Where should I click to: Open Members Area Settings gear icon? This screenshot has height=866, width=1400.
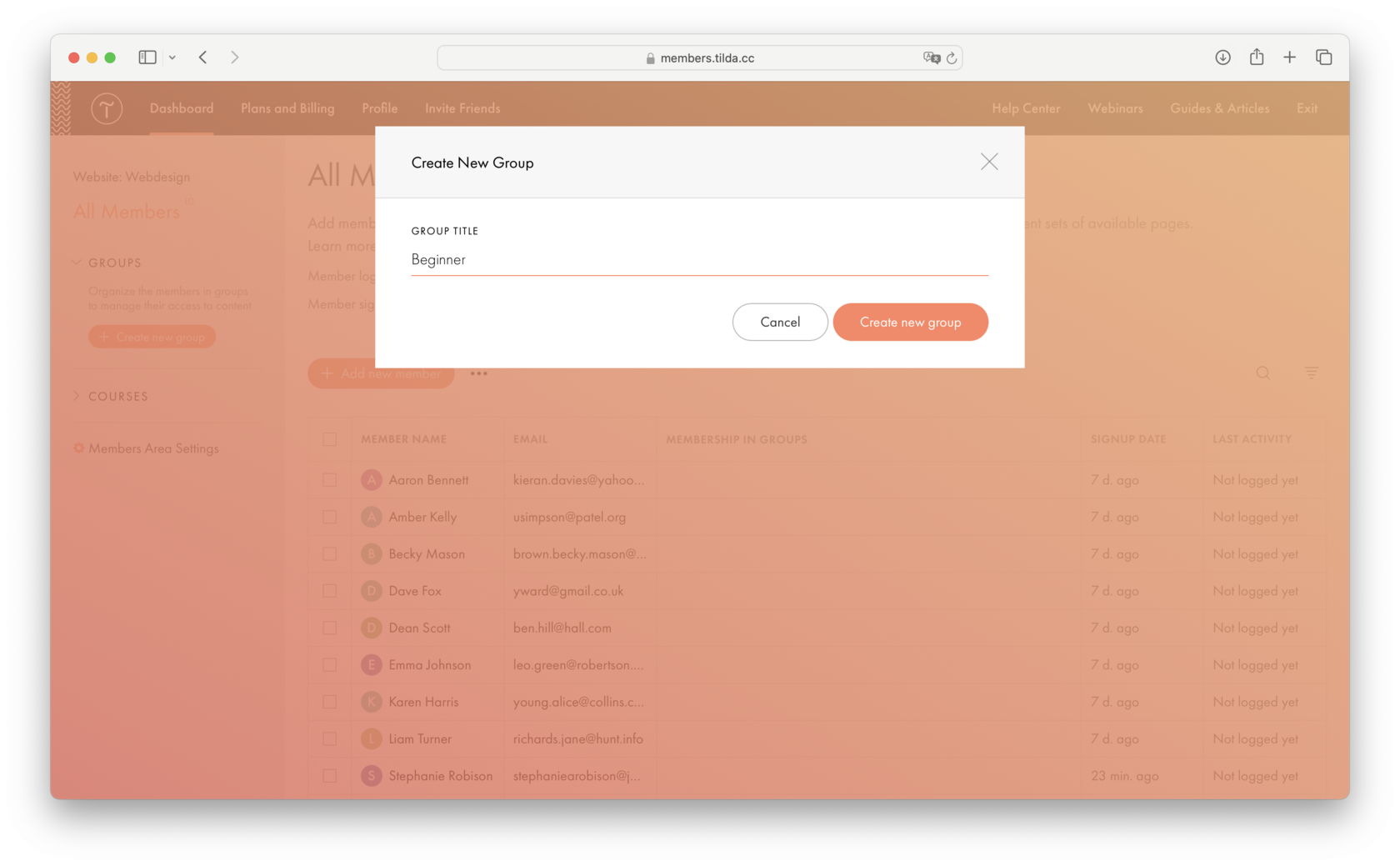point(78,448)
